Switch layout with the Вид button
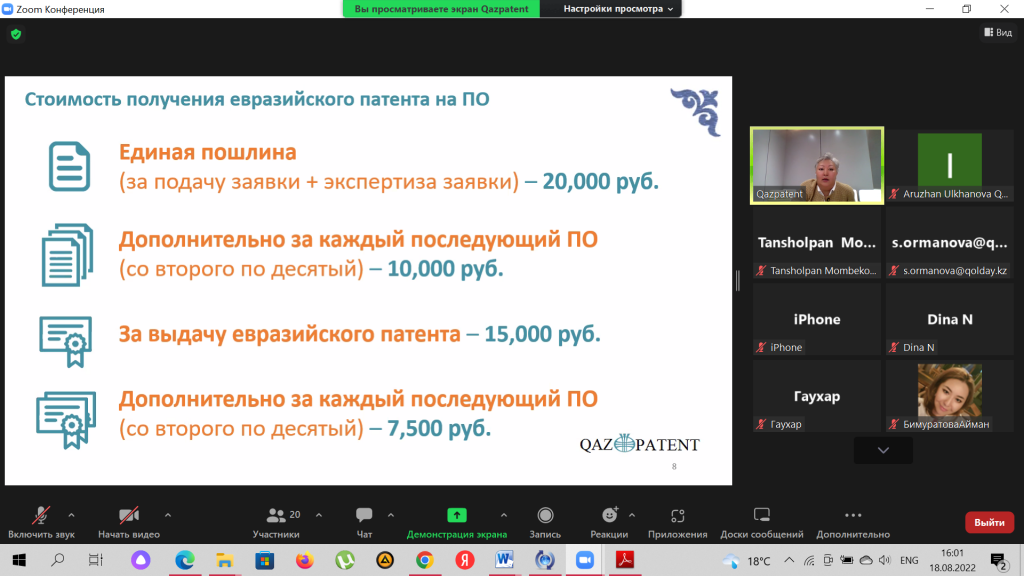Viewport: 1024px width, 576px height. click(x=998, y=32)
